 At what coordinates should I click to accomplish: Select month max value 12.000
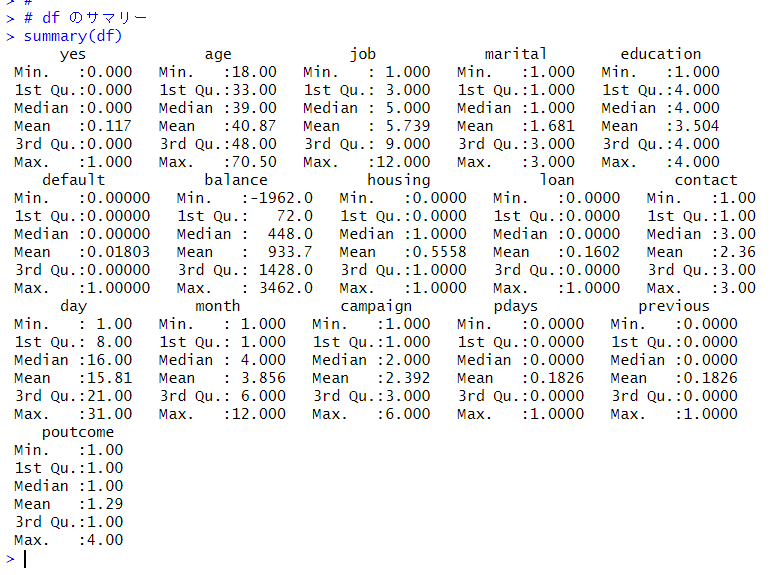pos(258,414)
